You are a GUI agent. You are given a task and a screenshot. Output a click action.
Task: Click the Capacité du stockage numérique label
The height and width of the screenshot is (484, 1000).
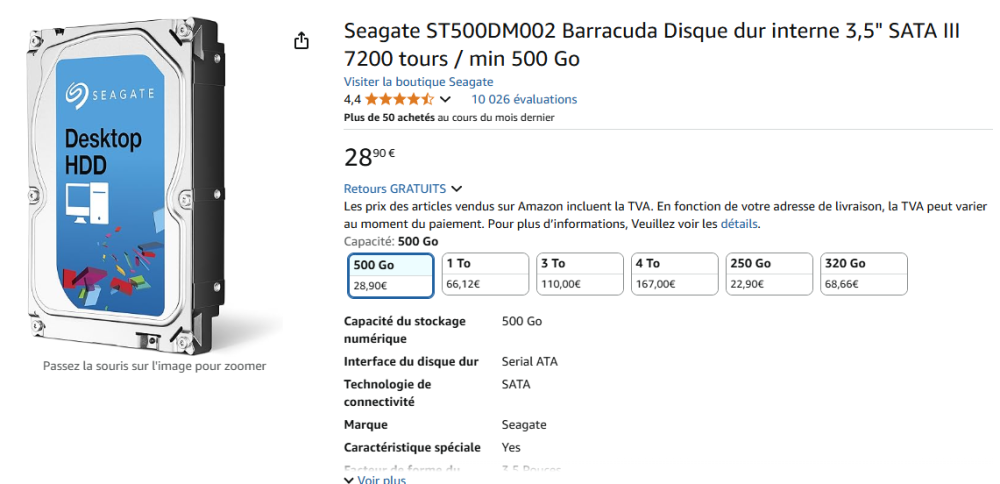pyautogui.click(x=405, y=330)
